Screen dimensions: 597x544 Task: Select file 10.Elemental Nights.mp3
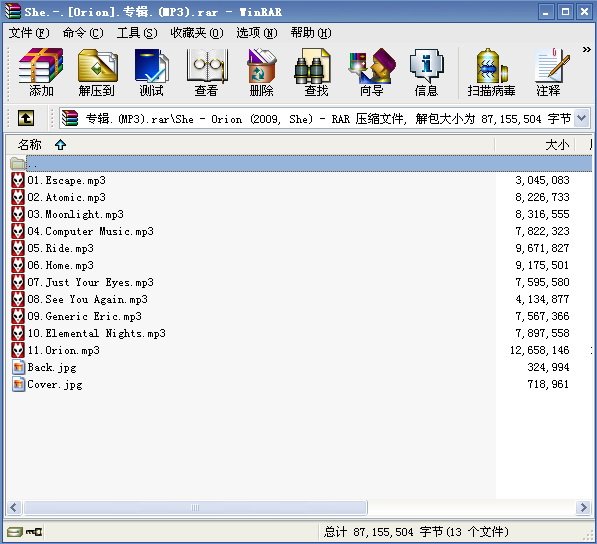pyautogui.click(x=97, y=333)
